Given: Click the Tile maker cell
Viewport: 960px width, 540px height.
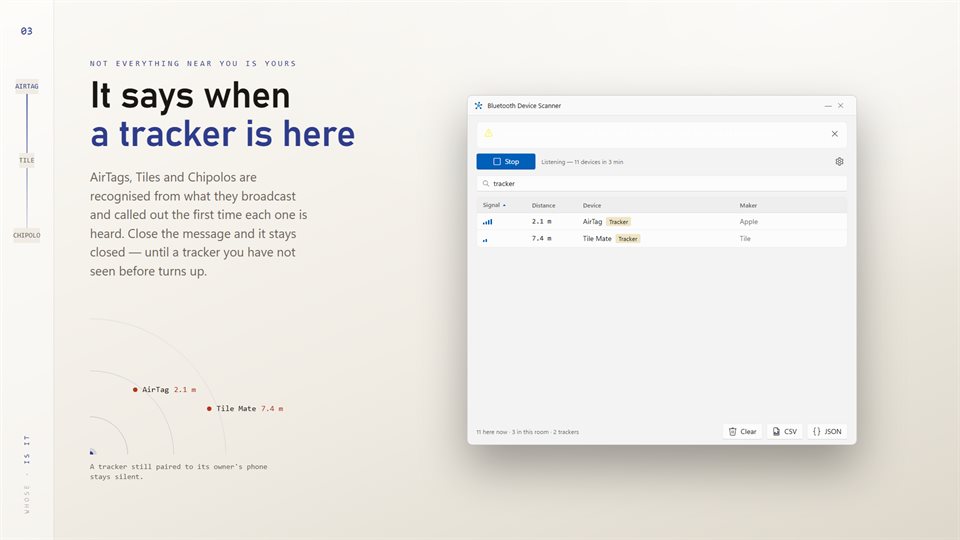Looking at the screenshot, I should (x=745, y=239).
